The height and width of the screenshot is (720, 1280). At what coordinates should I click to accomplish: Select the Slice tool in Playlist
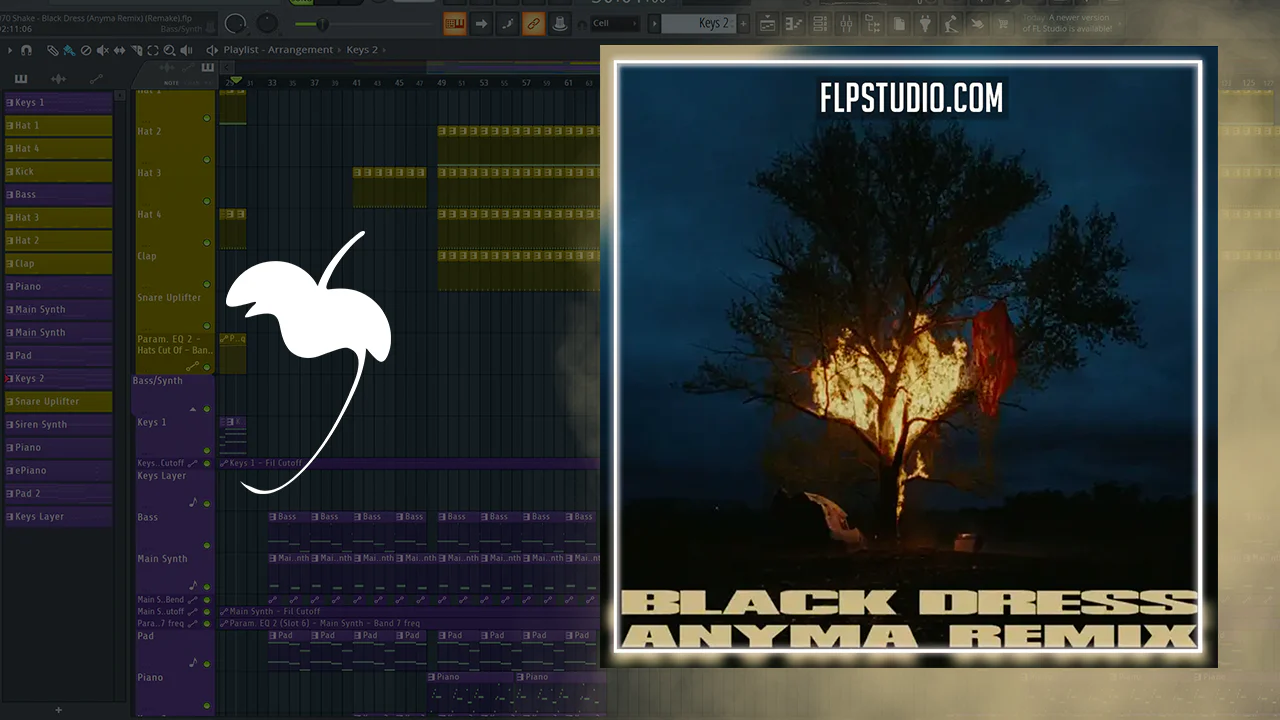point(136,50)
